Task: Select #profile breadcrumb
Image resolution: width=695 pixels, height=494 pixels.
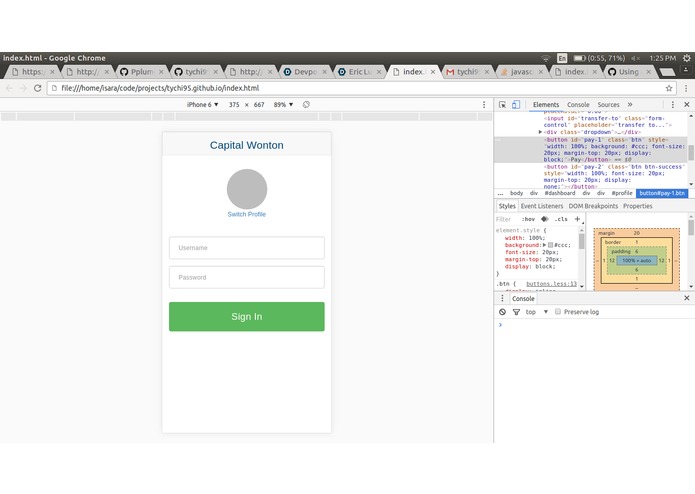Action: click(x=622, y=193)
